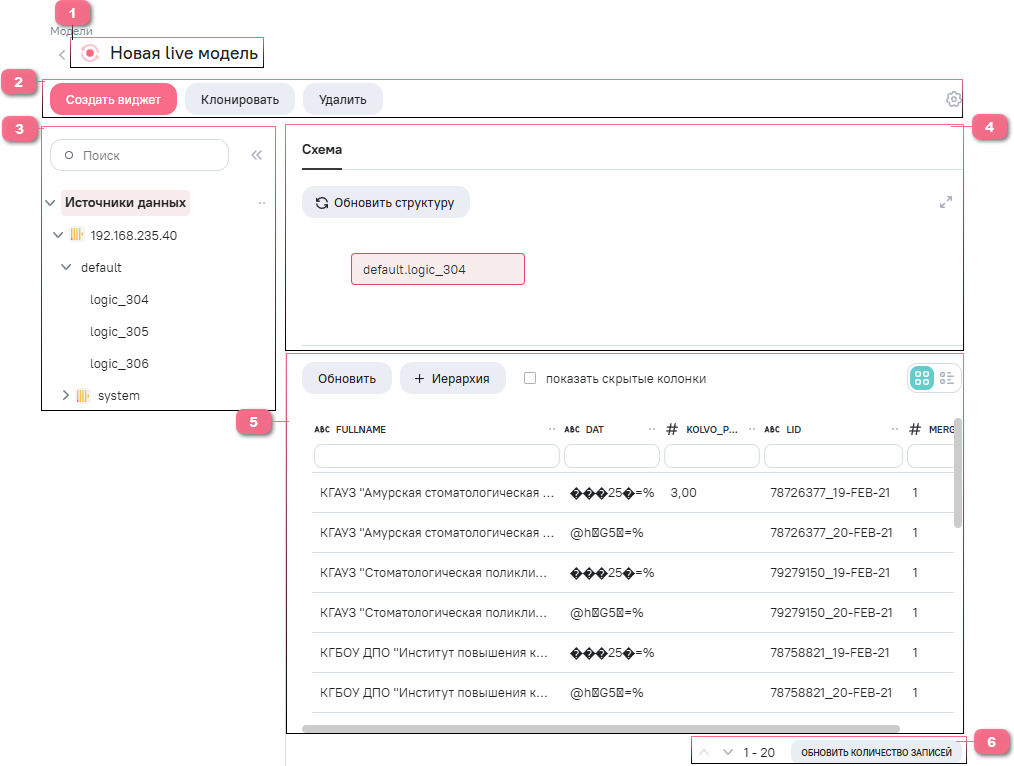Screen dimensions: 1014x766
Task: Select logic_304 table in the tree
Action: coord(119,299)
